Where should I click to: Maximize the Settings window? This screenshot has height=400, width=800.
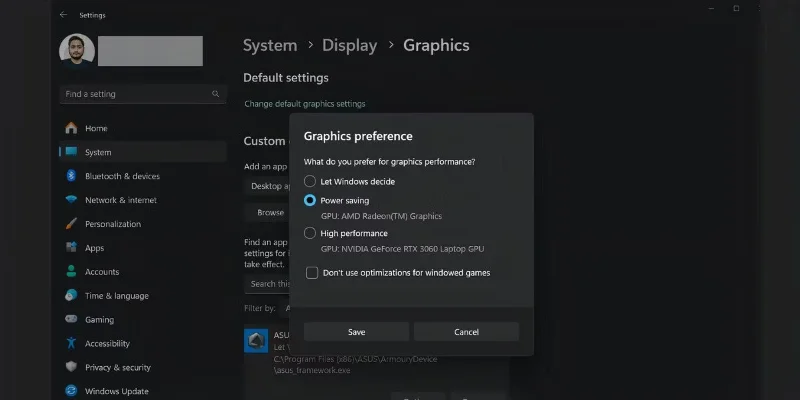point(736,9)
